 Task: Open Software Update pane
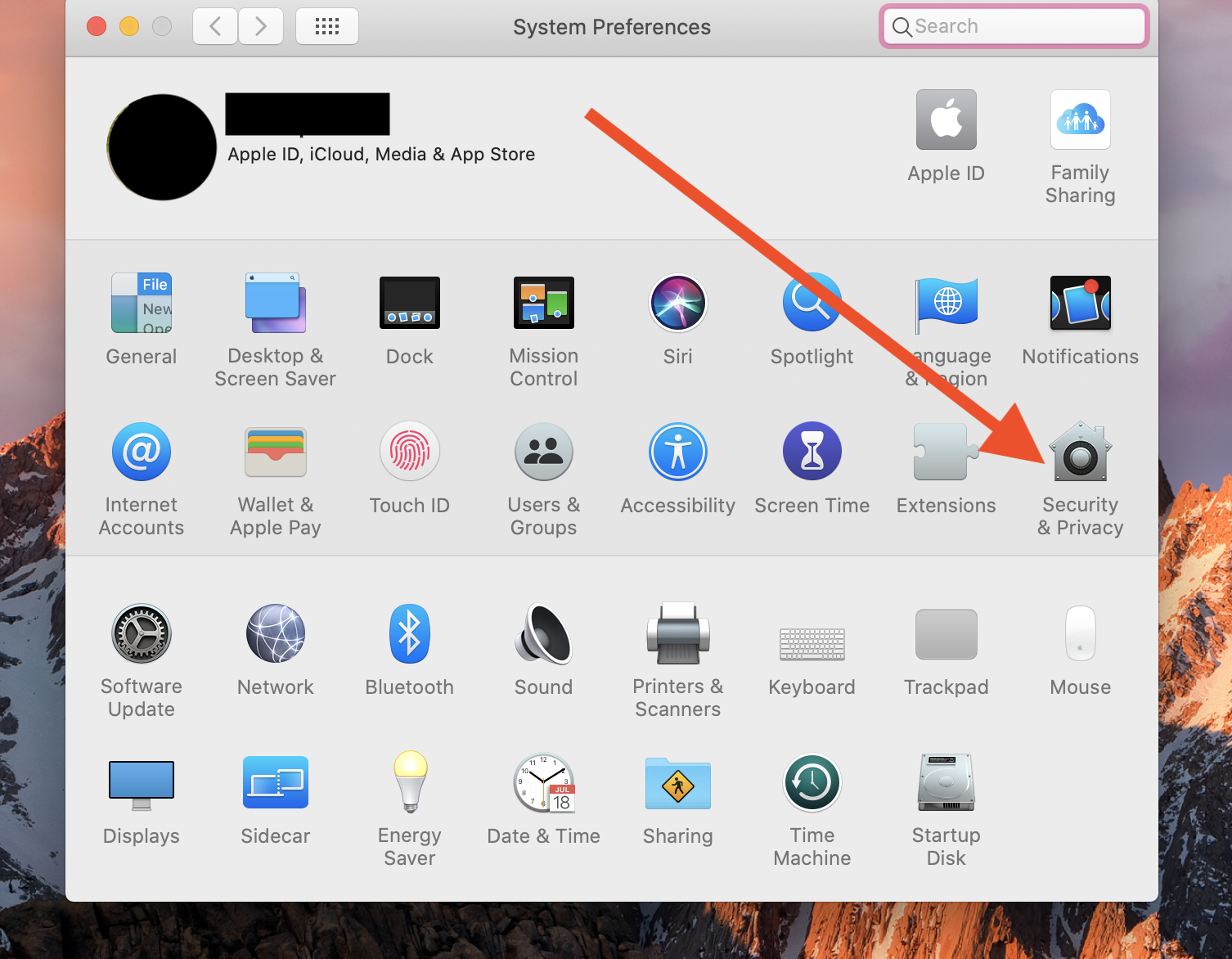point(142,633)
